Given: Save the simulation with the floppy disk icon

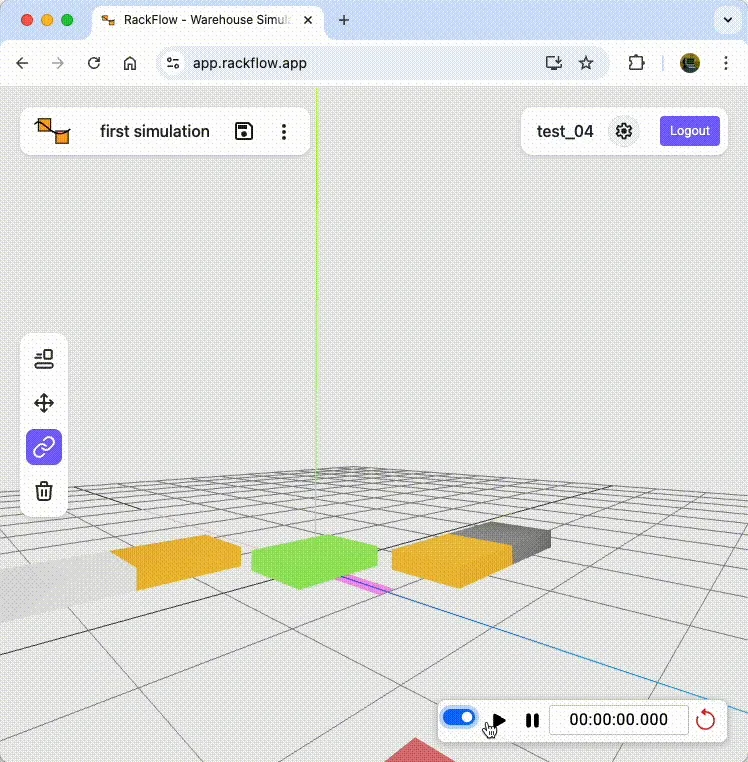Looking at the screenshot, I should pos(244,131).
